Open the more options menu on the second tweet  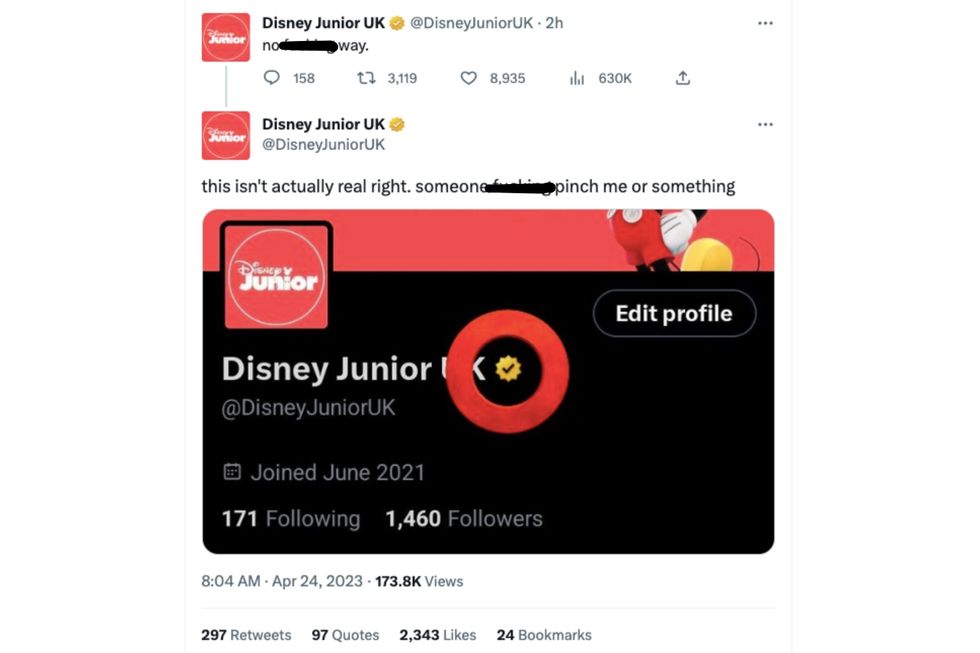[765, 124]
